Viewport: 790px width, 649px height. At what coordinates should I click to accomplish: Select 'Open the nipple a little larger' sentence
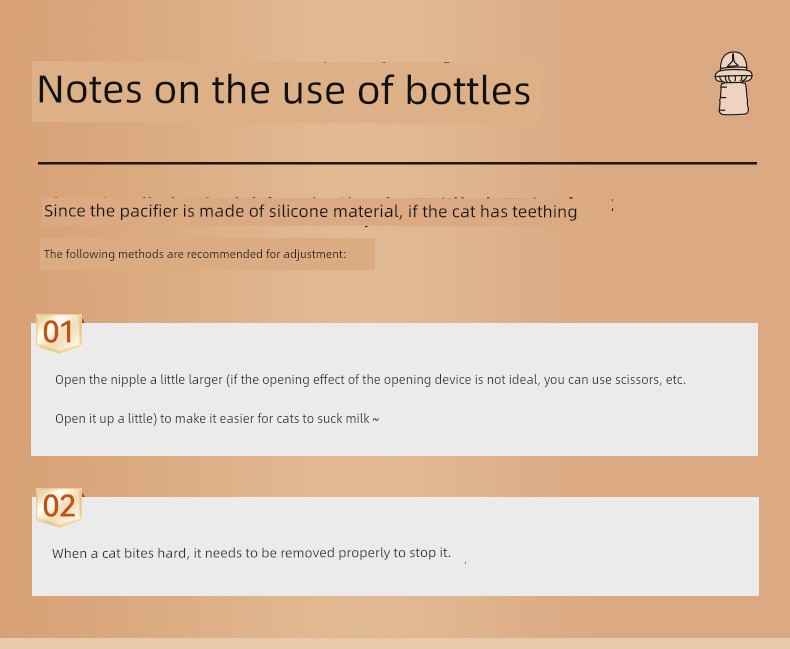[x=370, y=379]
